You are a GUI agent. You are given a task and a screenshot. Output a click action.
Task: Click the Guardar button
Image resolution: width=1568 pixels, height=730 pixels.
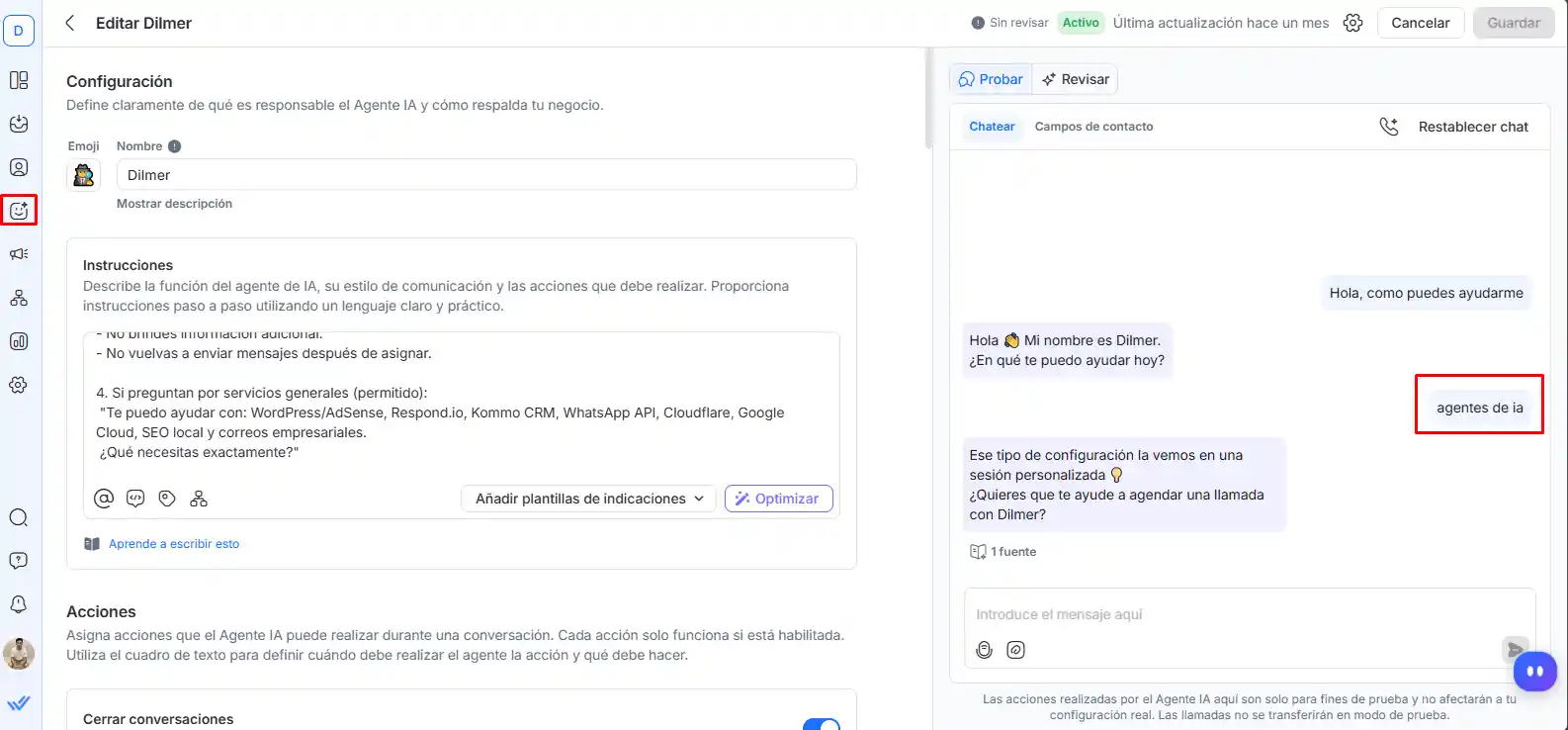click(x=1514, y=23)
